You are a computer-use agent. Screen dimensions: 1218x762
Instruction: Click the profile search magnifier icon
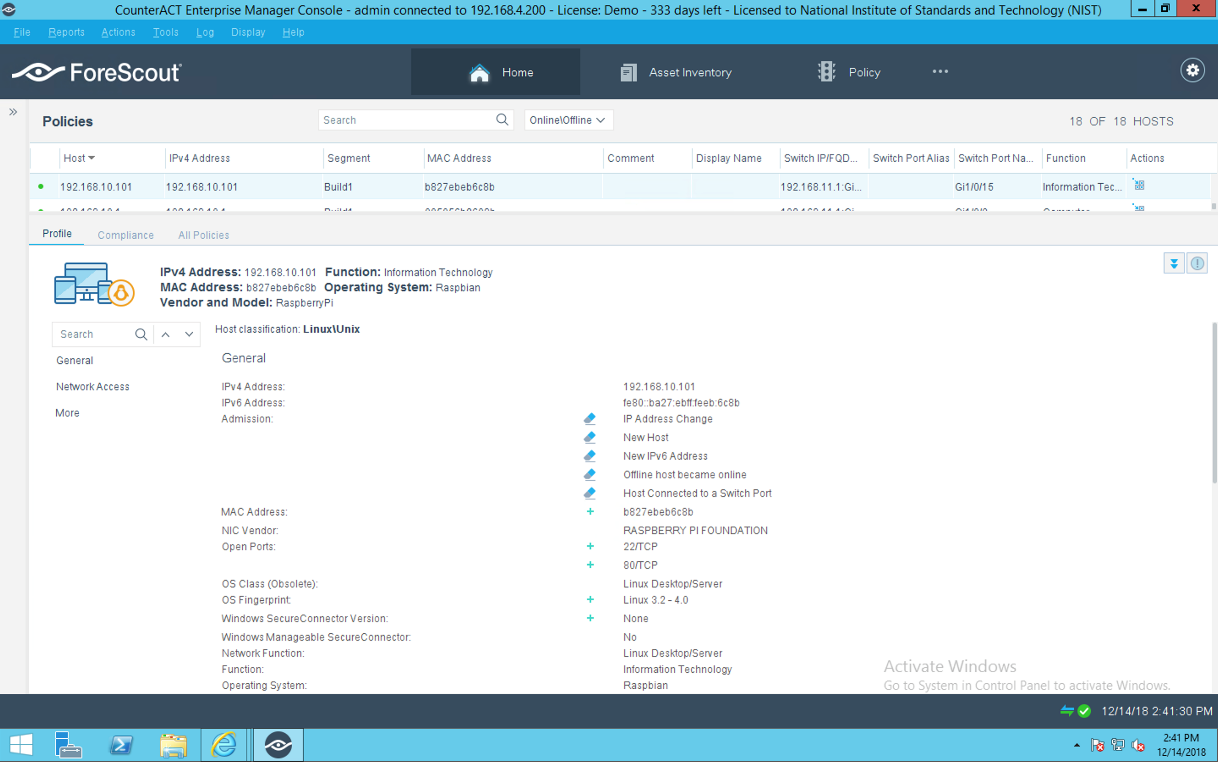[141, 334]
